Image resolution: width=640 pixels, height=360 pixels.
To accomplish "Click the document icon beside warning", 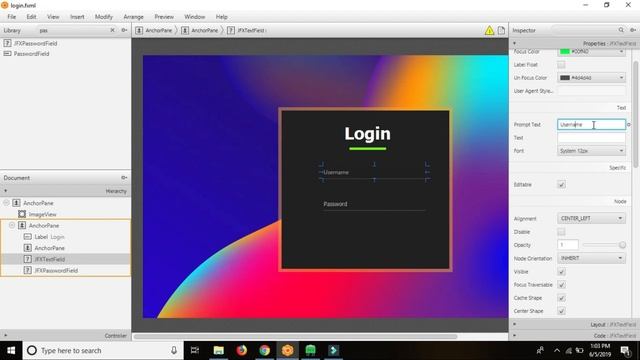I will click(x=501, y=30).
